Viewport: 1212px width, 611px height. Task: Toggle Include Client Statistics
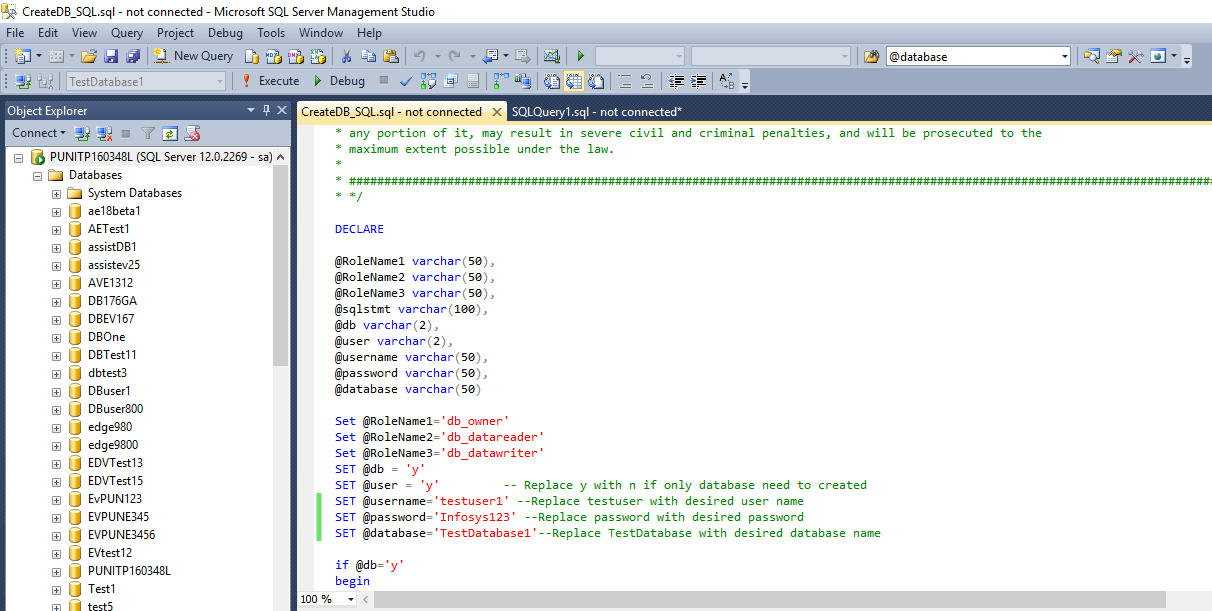pos(523,81)
